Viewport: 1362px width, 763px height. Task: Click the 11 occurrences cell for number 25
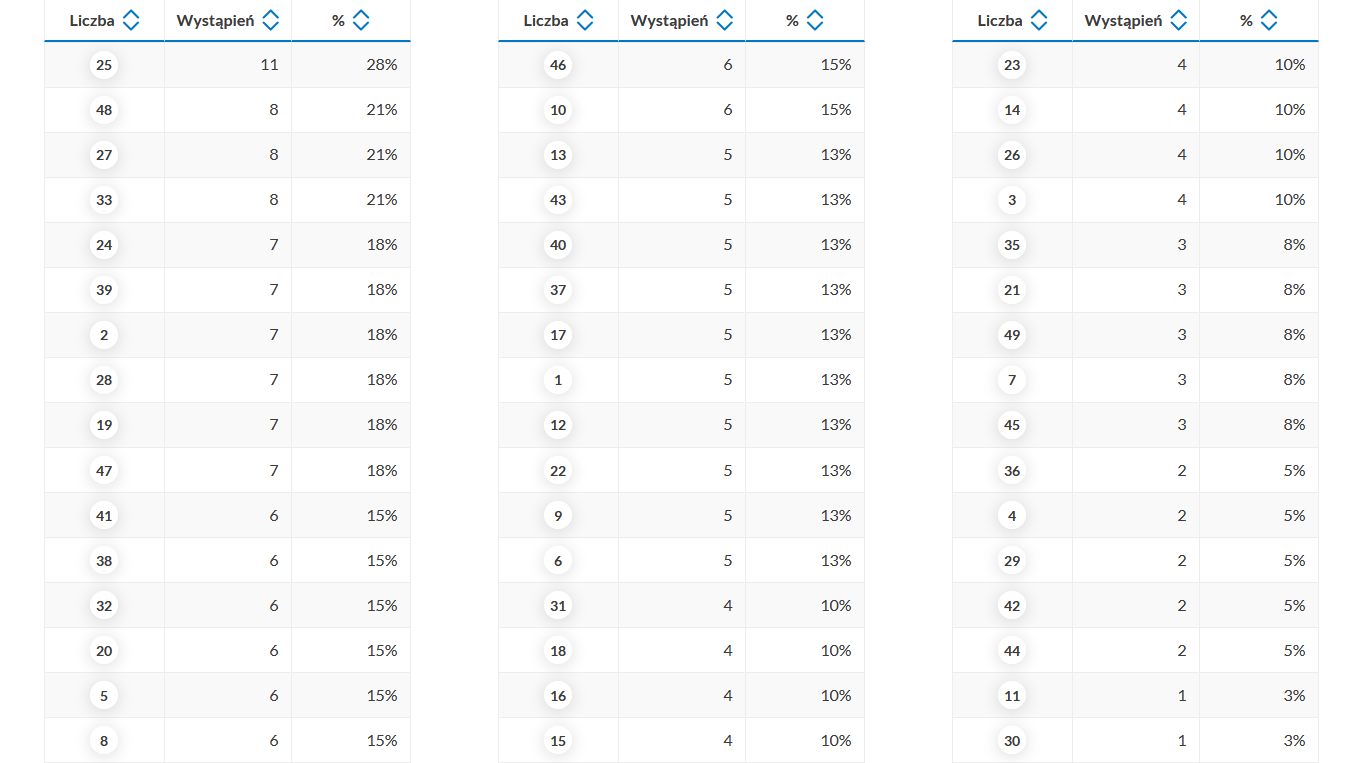228,65
